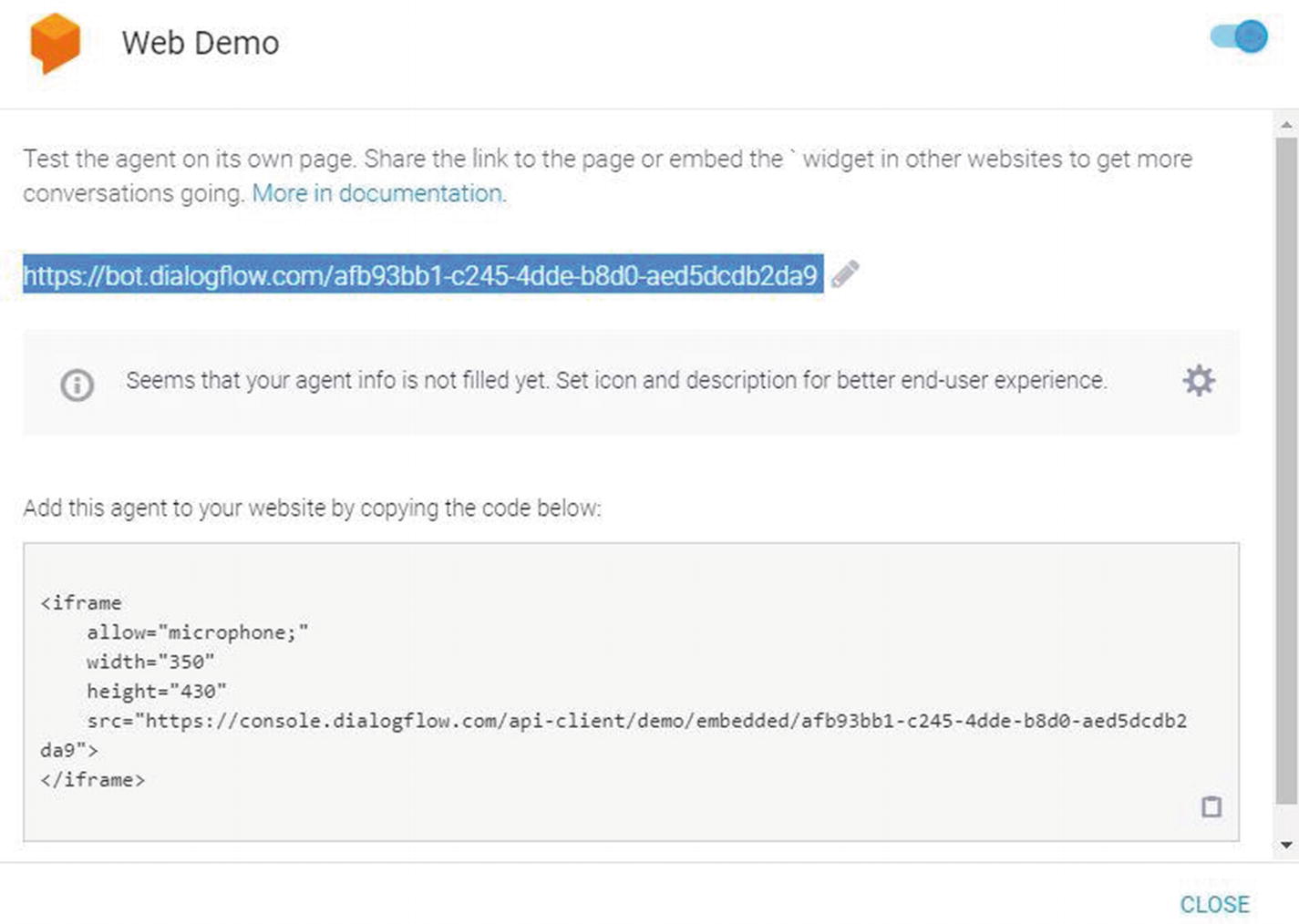The height and width of the screenshot is (924, 1299).
Task: Click the opening <iframe line
Action: (81, 602)
